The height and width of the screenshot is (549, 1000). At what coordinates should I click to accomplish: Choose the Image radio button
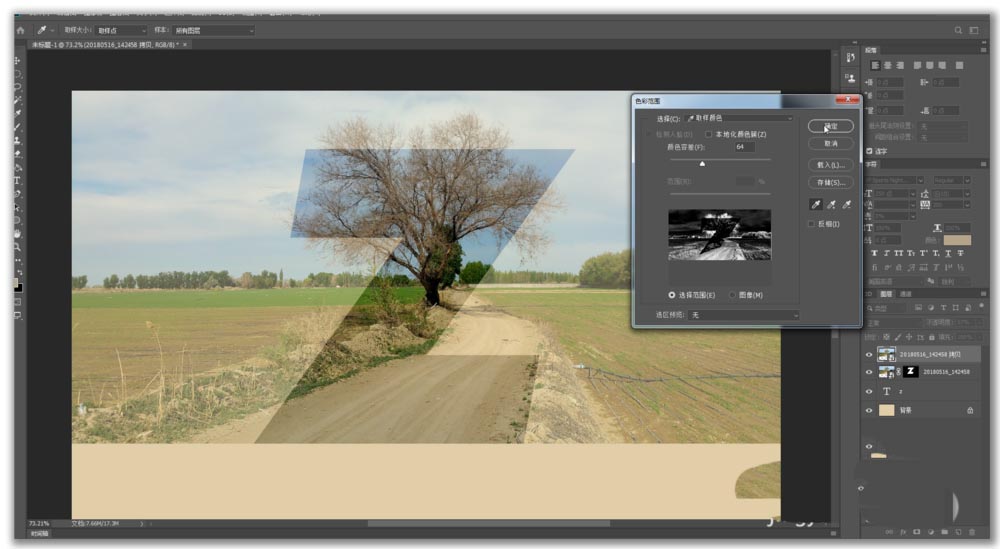tap(732, 295)
